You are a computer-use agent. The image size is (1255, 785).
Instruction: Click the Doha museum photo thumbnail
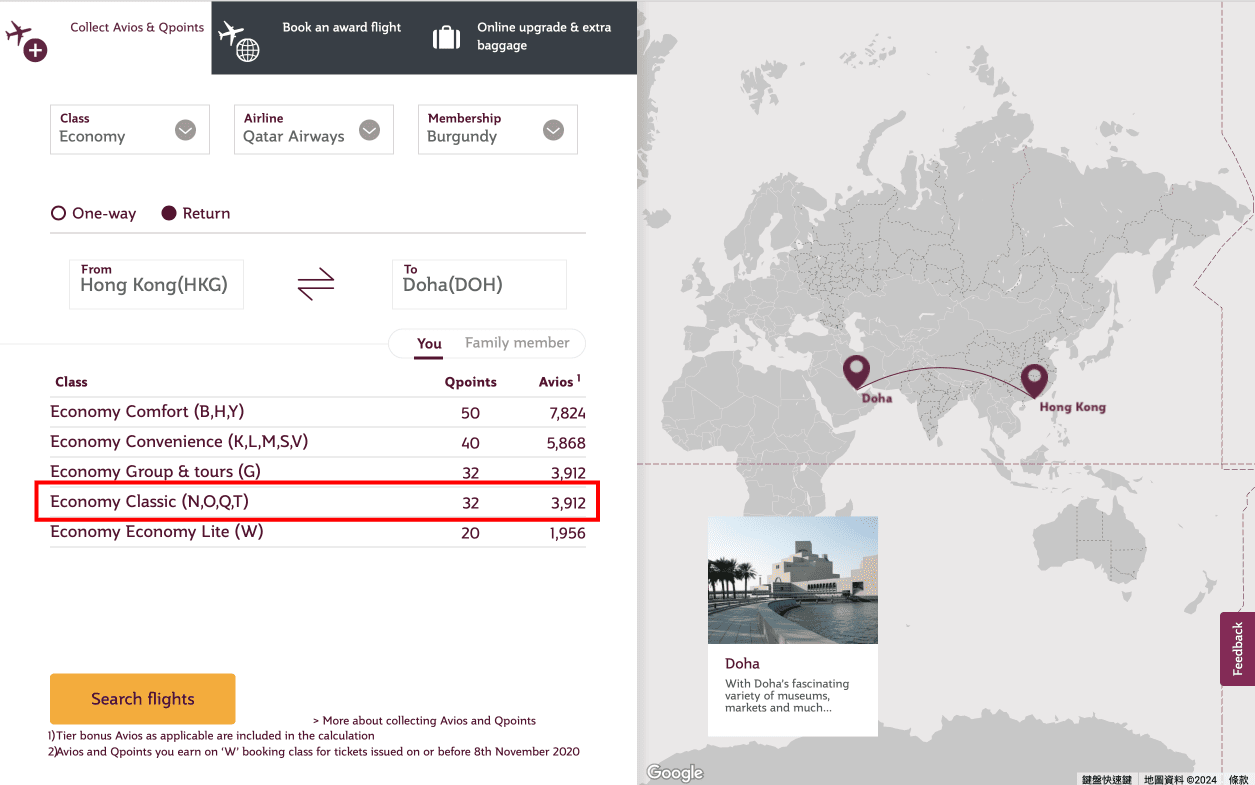point(792,580)
